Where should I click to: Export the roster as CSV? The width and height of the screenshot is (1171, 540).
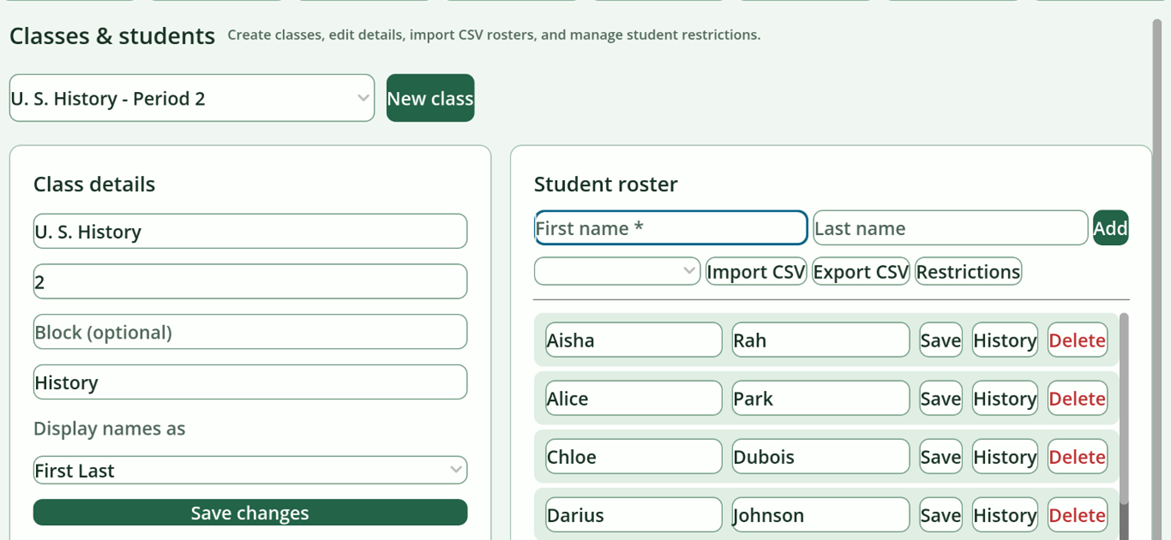coord(860,271)
